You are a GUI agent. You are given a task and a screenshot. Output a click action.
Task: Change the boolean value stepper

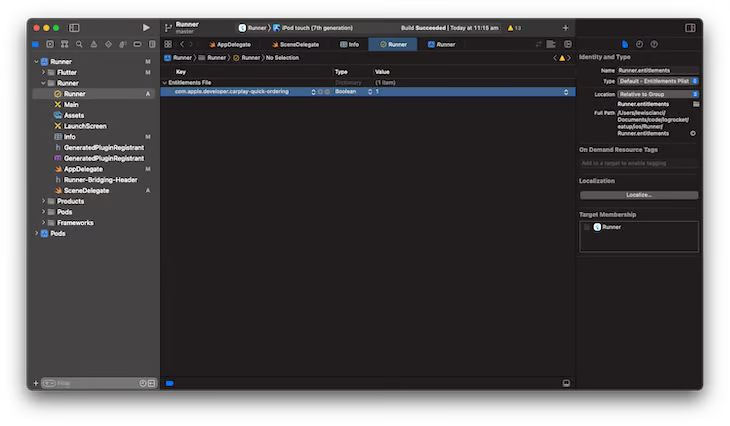click(566, 92)
